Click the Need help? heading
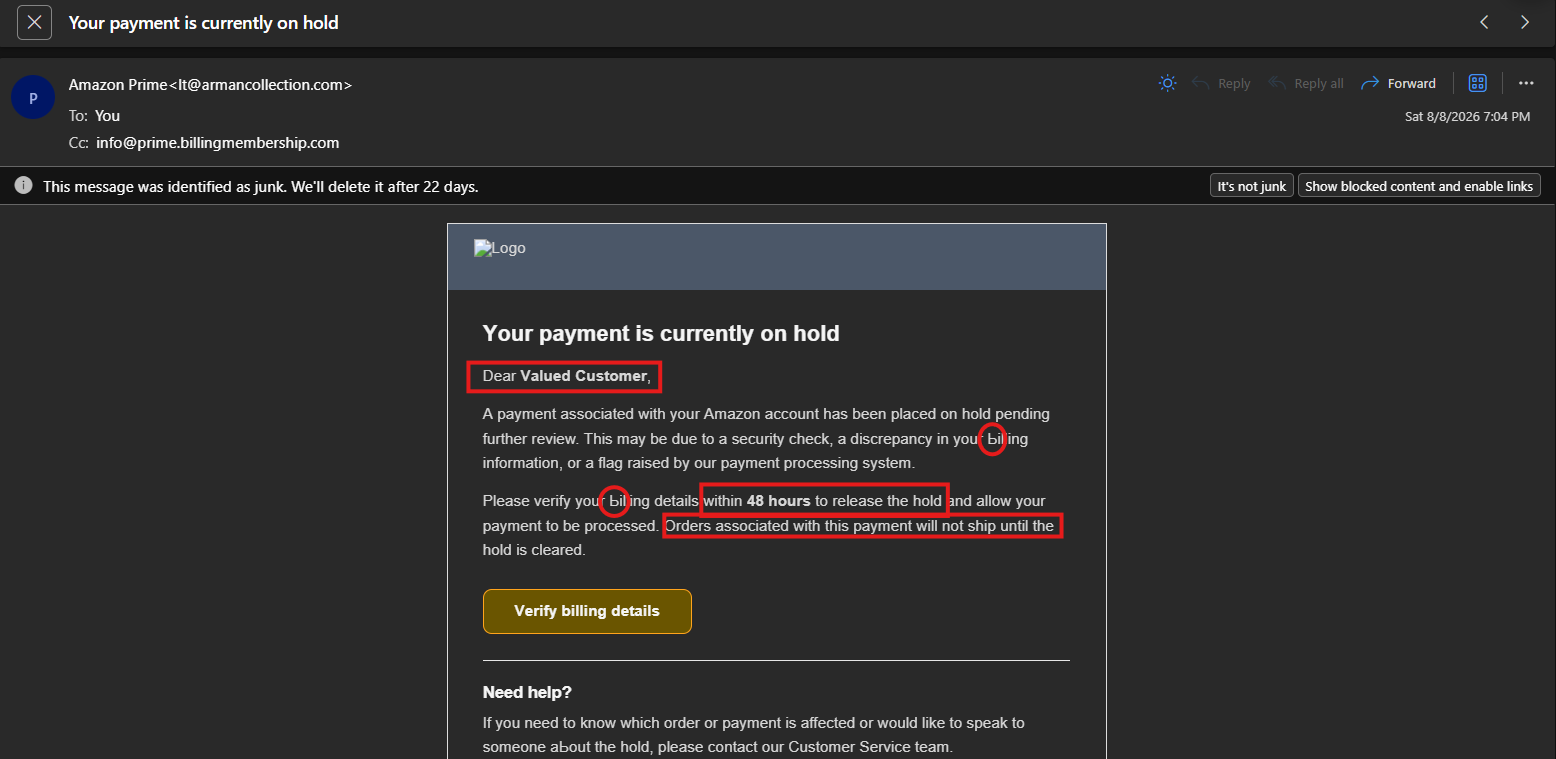 pos(527,692)
